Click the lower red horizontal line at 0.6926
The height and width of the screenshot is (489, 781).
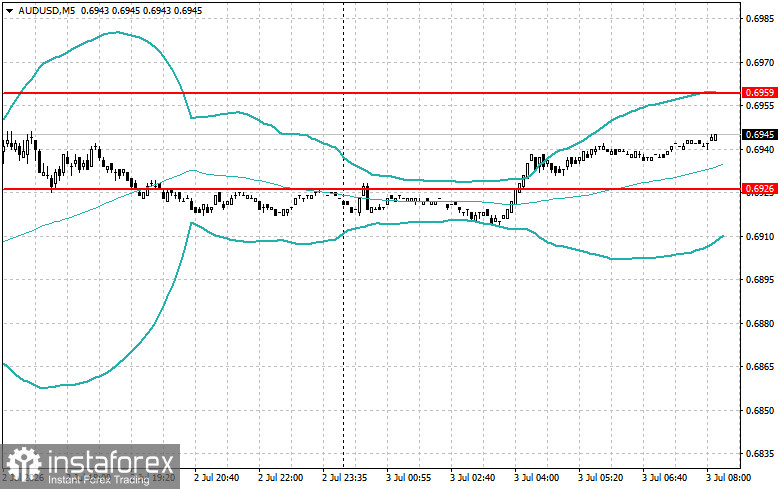[371, 189]
